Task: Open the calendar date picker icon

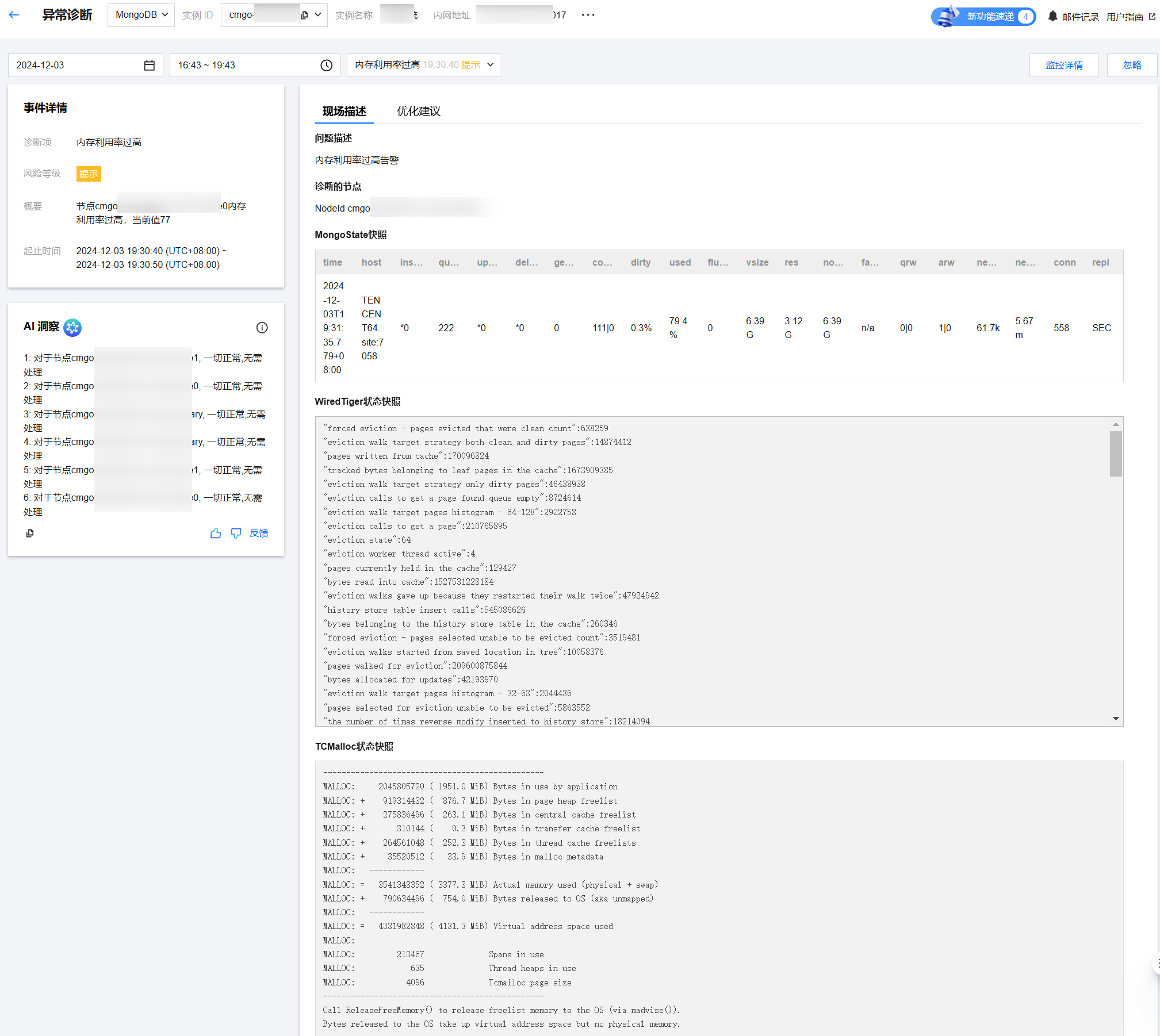Action: [x=149, y=66]
